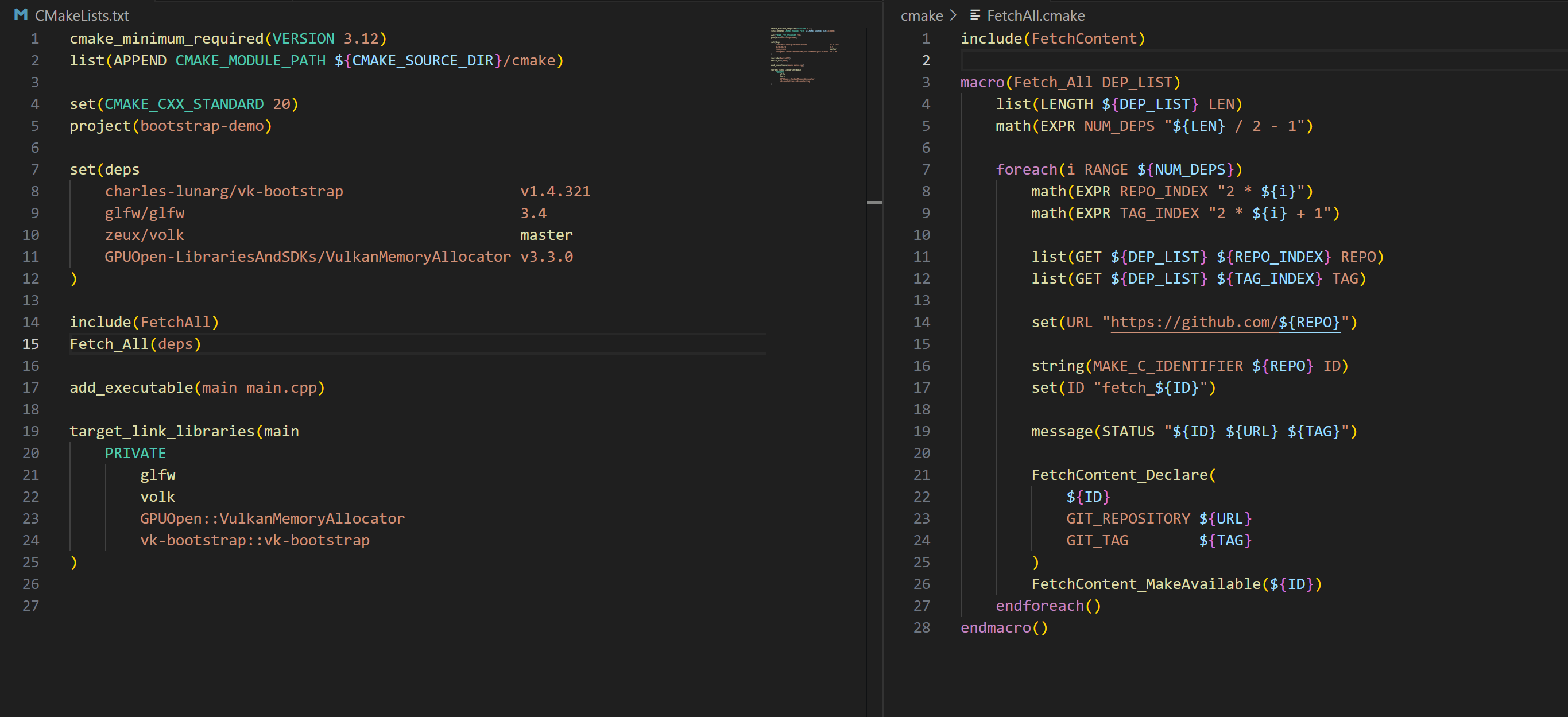Click message(STATUS on line 19

[1093, 431]
